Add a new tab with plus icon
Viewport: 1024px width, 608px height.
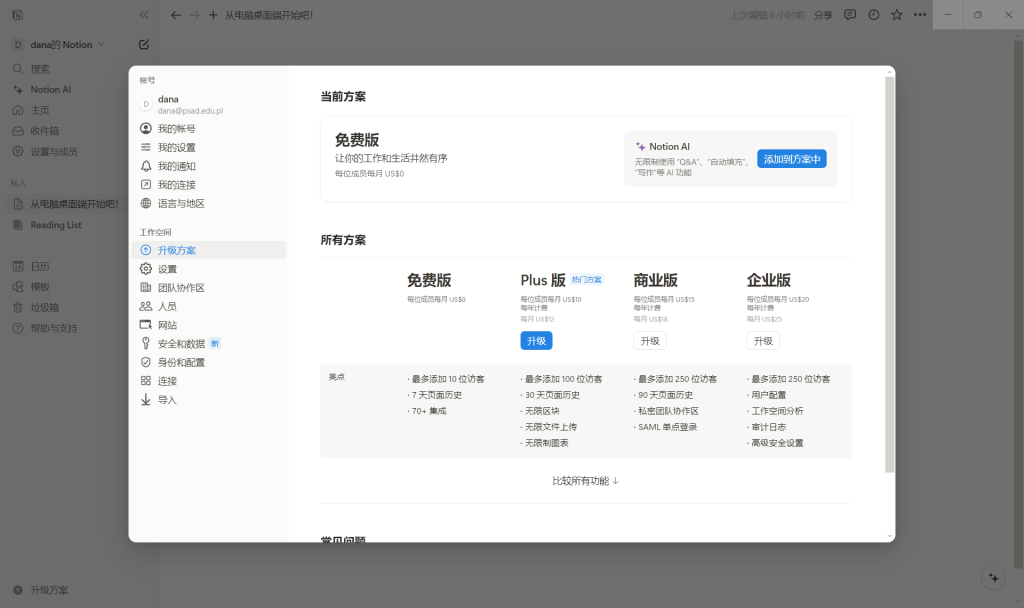click(x=213, y=15)
